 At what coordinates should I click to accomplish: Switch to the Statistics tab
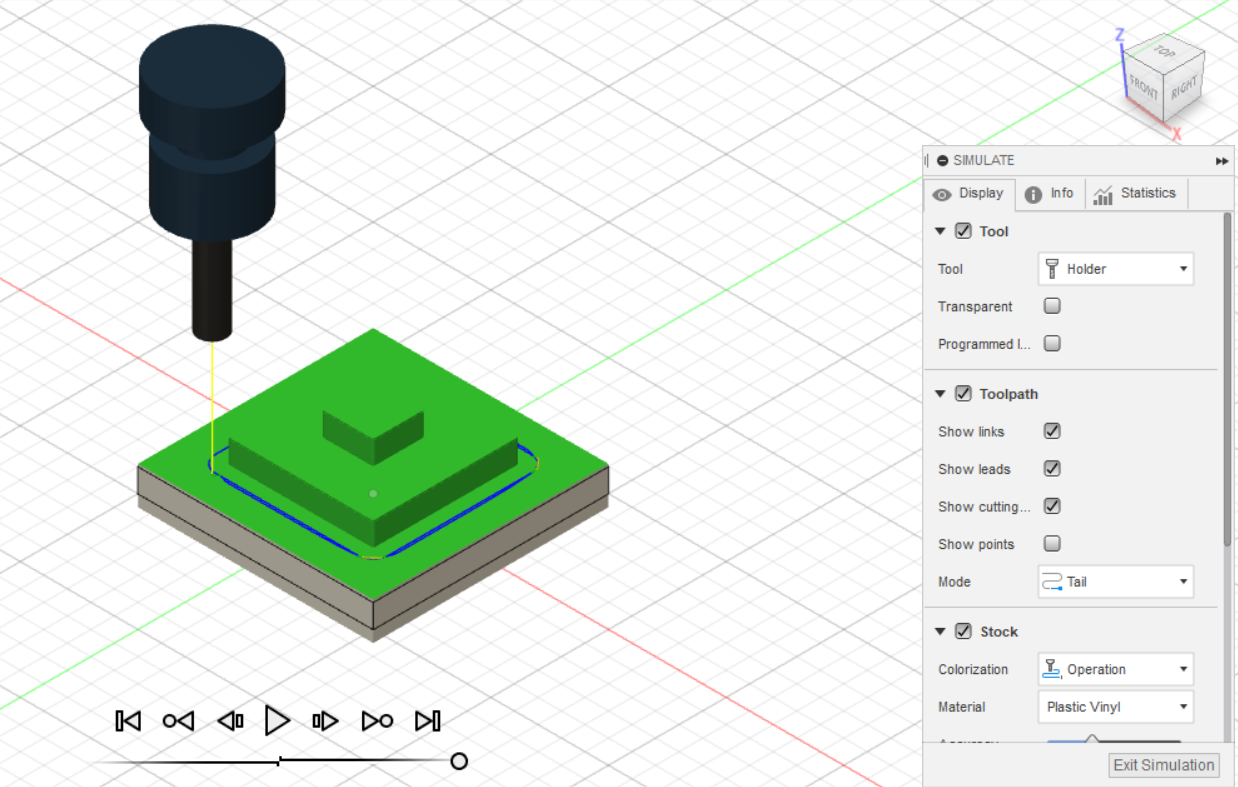coord(1135,194)
